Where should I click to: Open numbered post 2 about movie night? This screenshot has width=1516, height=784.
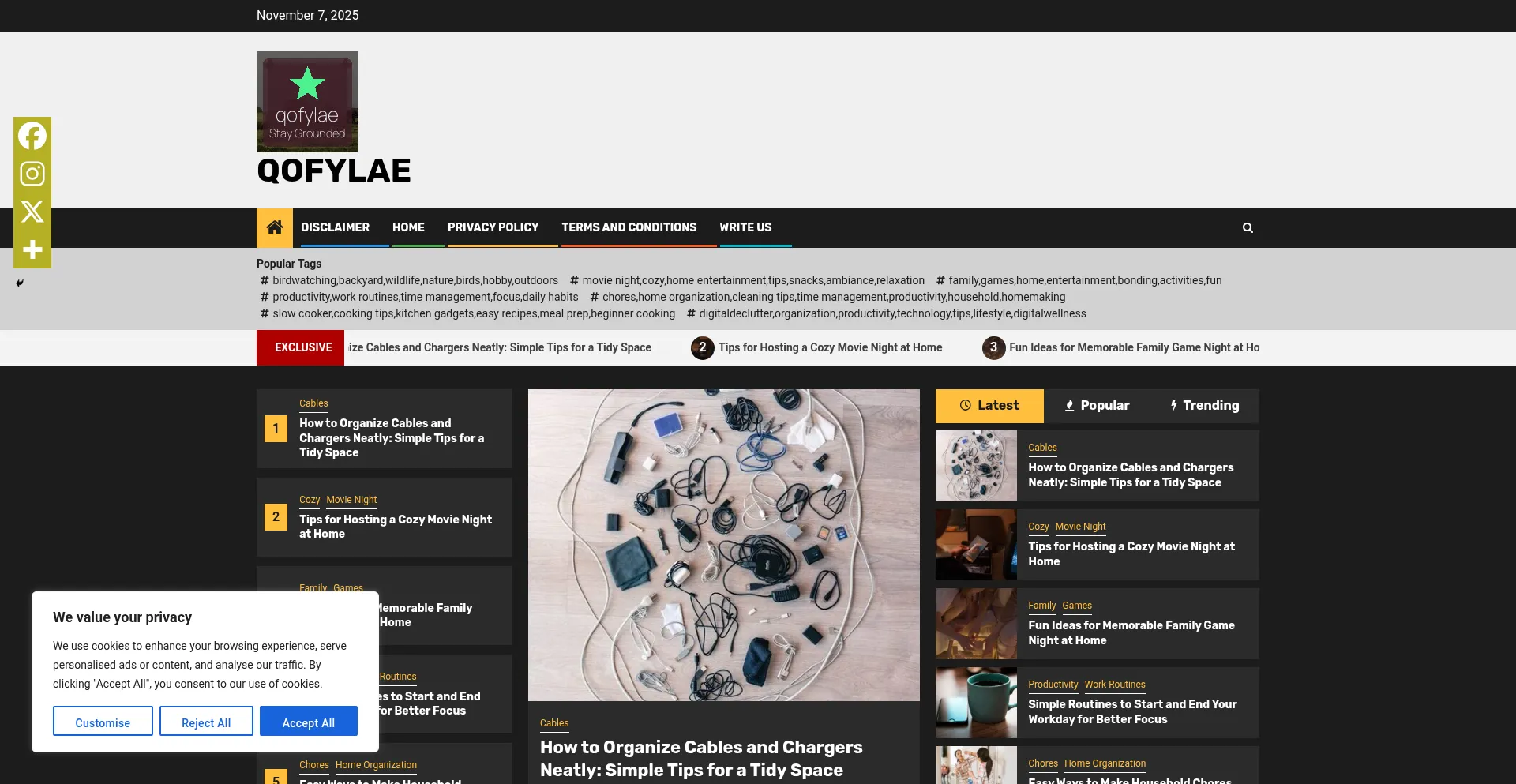point(396,527)
